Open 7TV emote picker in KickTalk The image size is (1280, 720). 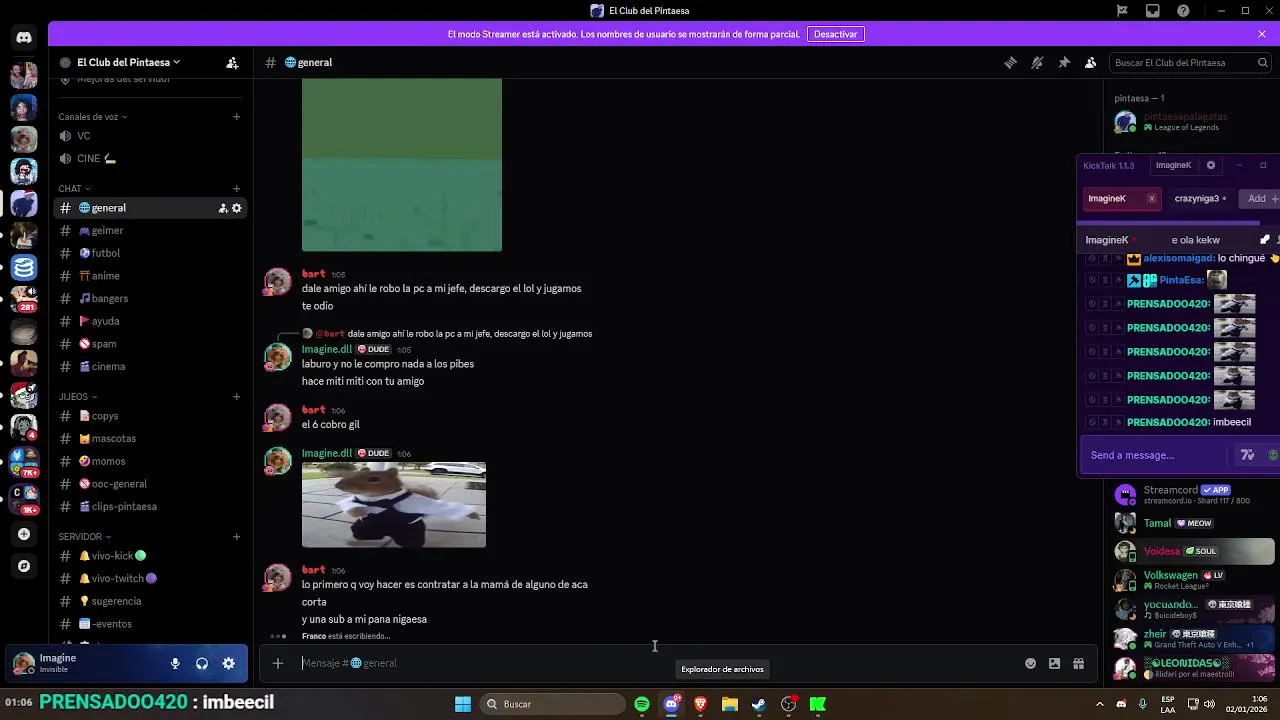(x=1247, y=455)
